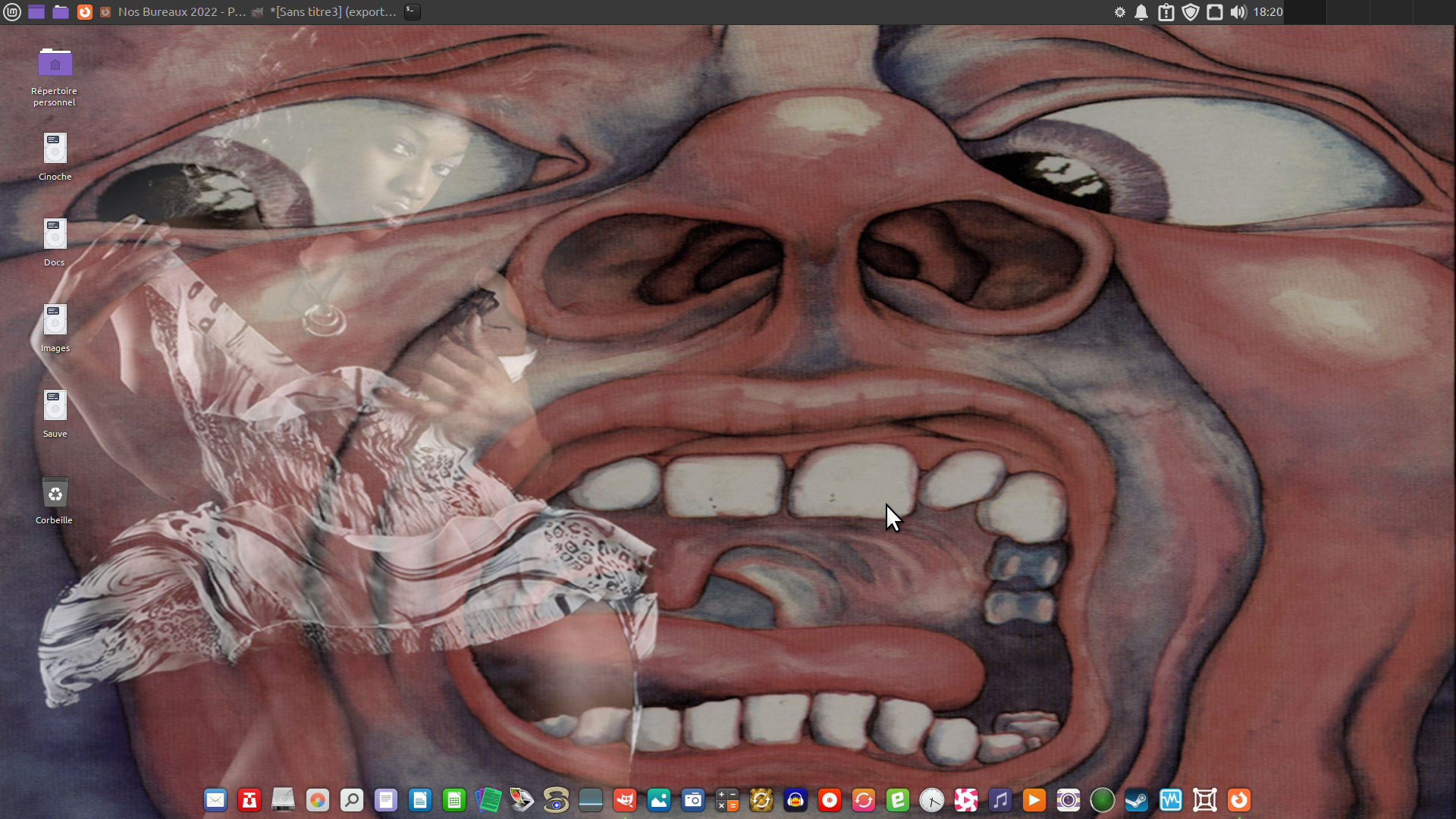Screen dimensions: 1456x819
Task: Switch to the Nos Bureaux 2022 window
Action: click(x=173, y=12)
